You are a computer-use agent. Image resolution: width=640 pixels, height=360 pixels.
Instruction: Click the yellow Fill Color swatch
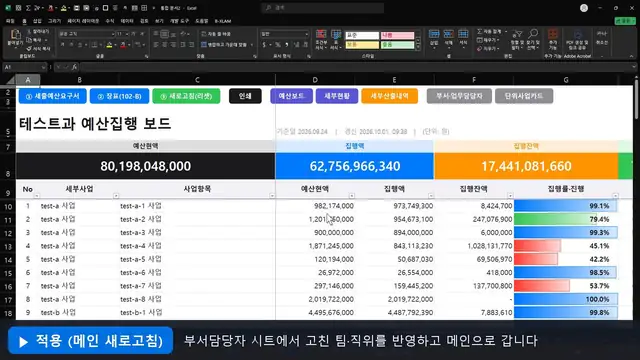[x=109, y=45]
